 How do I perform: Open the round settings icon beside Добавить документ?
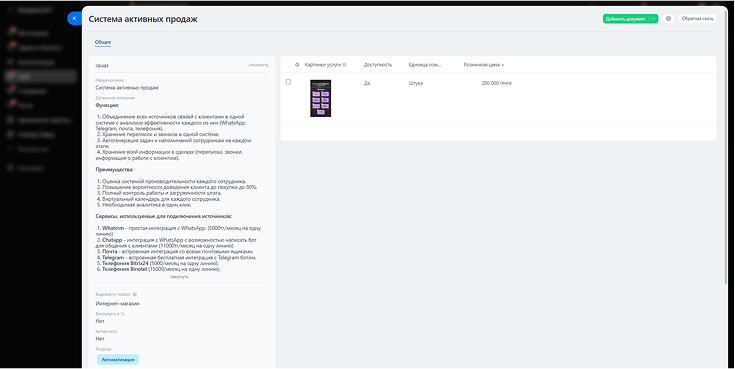click(668, 19)
